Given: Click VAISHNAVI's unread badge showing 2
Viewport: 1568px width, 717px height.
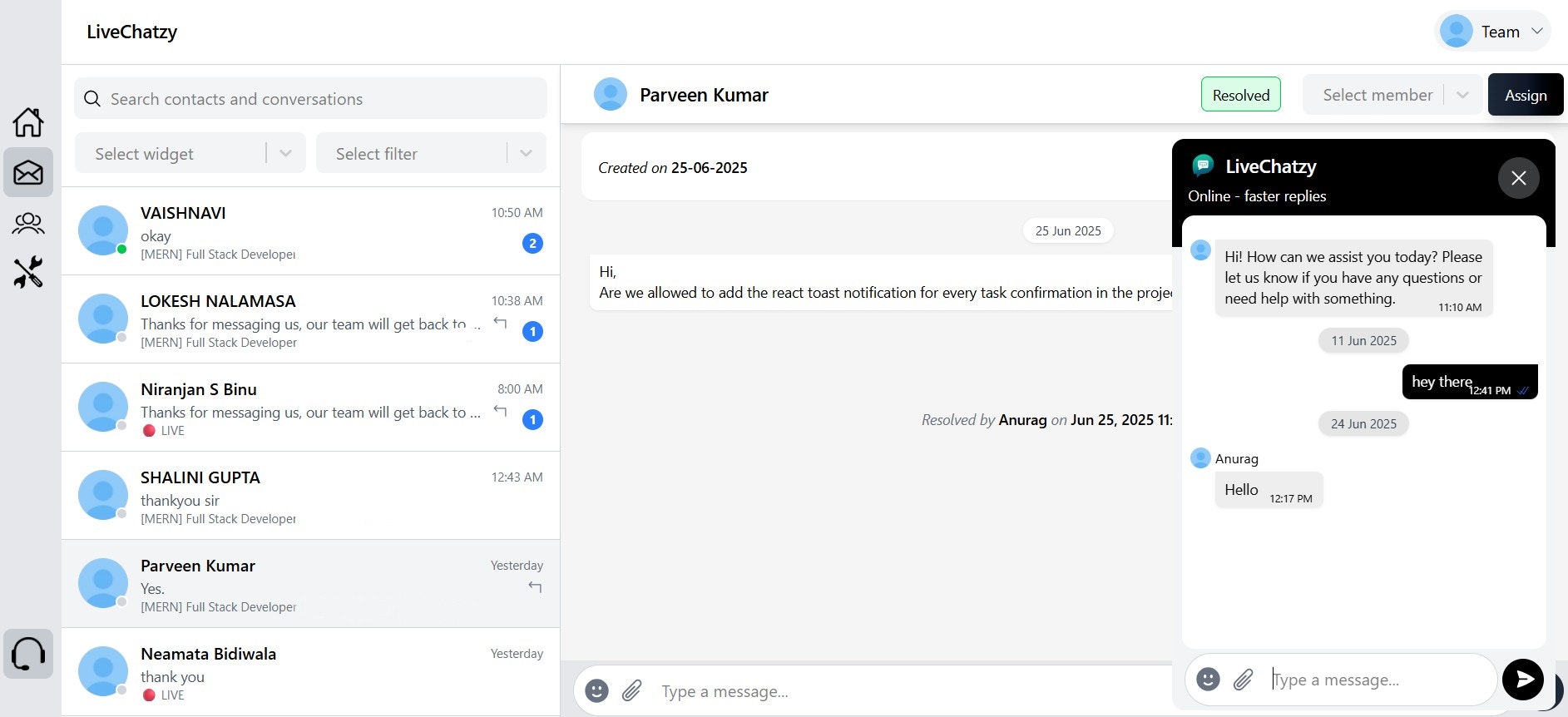Looking at the screenshot, I should click(532, 244).
